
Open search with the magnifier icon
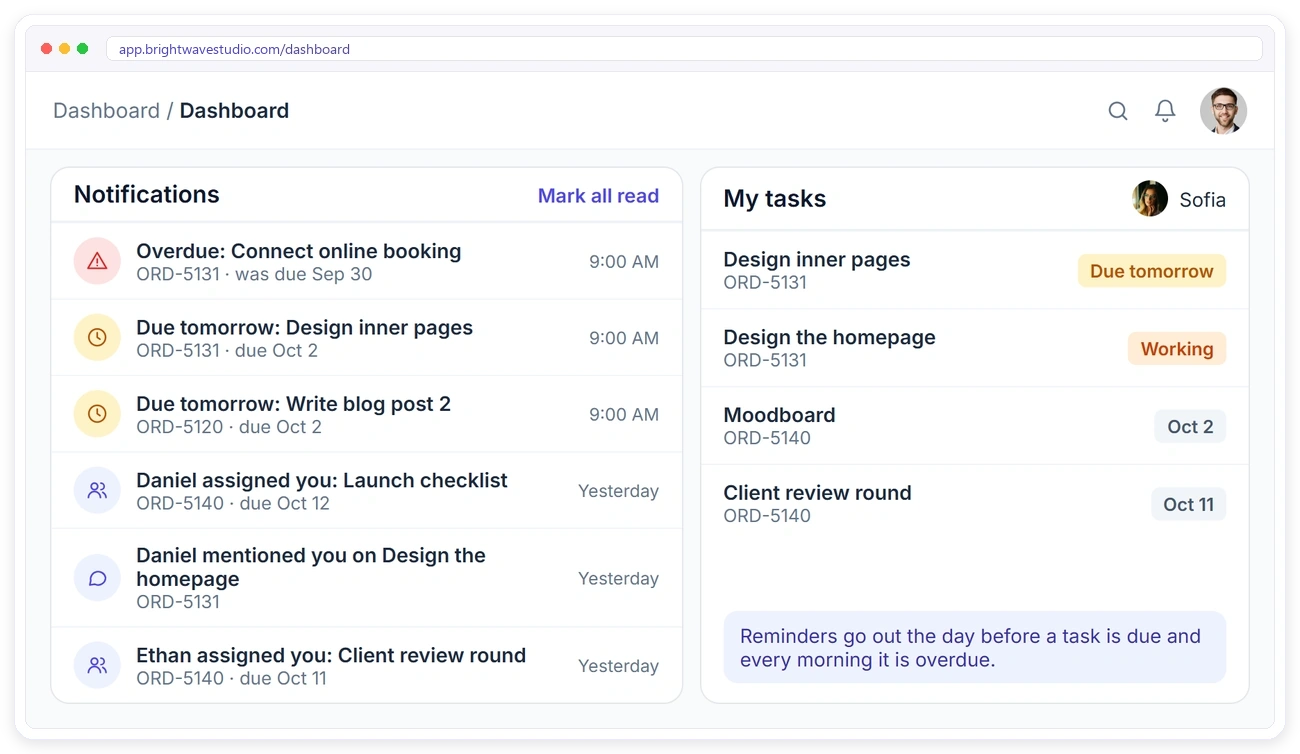[x=1118, y=111]
